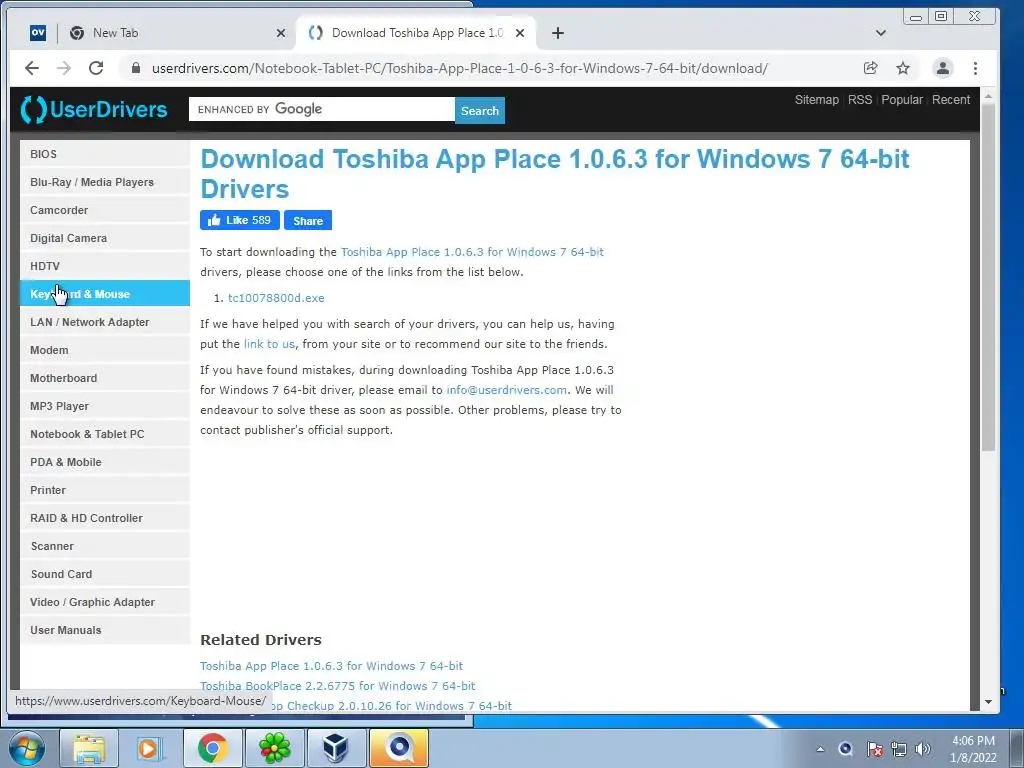The width and height of the screenshot is (1024, 768).
Task: Open the Sound Card category
Action: tap(105, 575)
